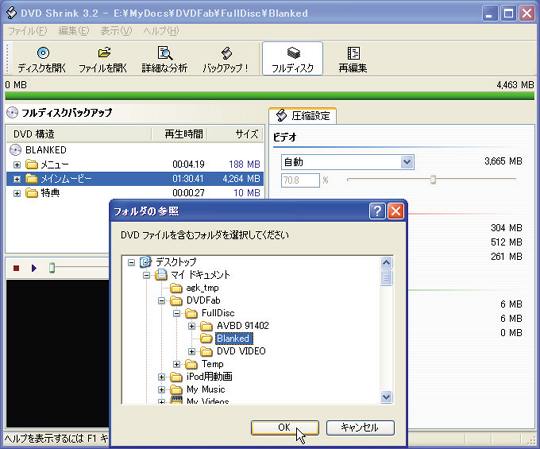Expand the メインムービー folder node
Image resolution: width=540 pixels, height=449 pixels.
[17, 179]
